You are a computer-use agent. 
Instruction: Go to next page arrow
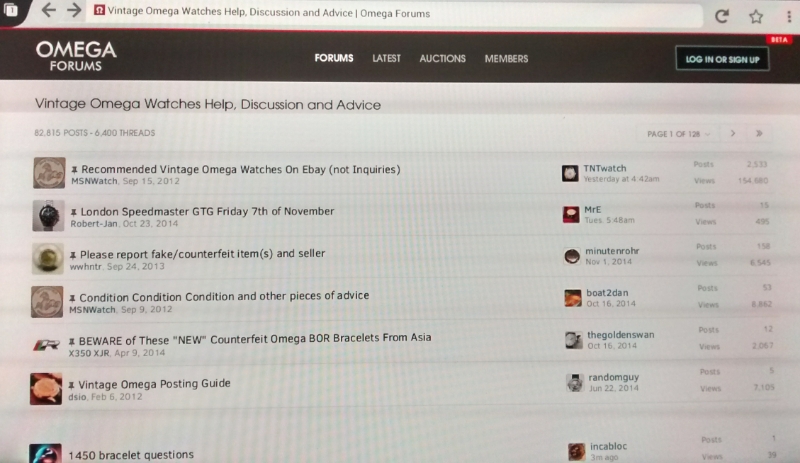click(x=733, y=133)
